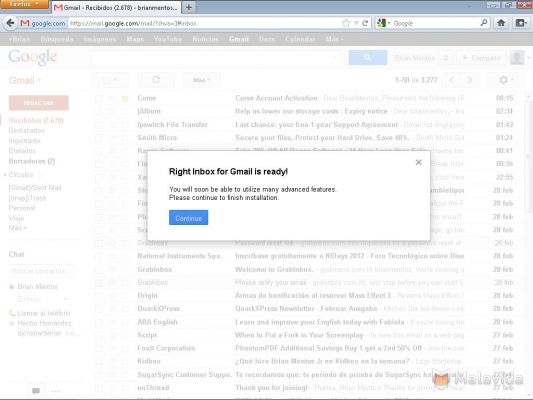This screenshot has height=400, width=533.
Task: Click the browser back arrow button
Action: [10, 23]
